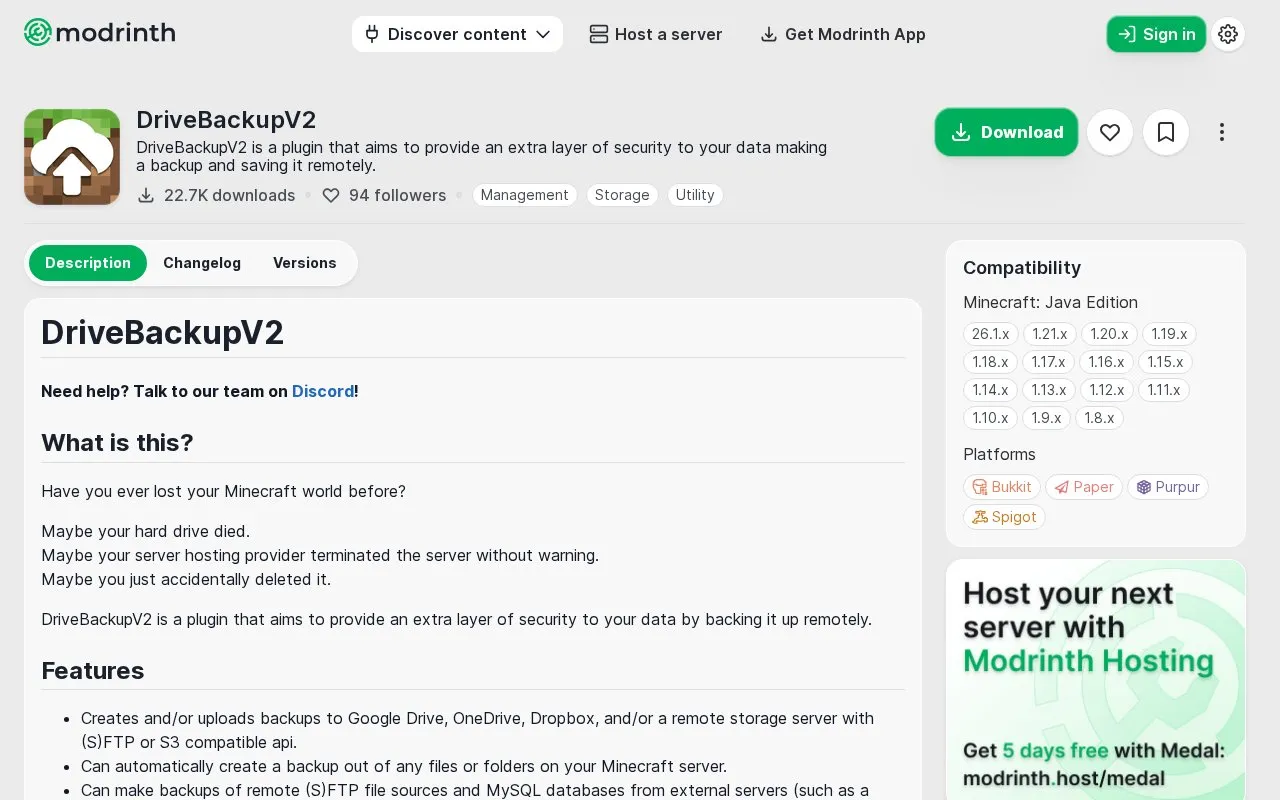
Task: Select the Management category tag
Action: 524,195
